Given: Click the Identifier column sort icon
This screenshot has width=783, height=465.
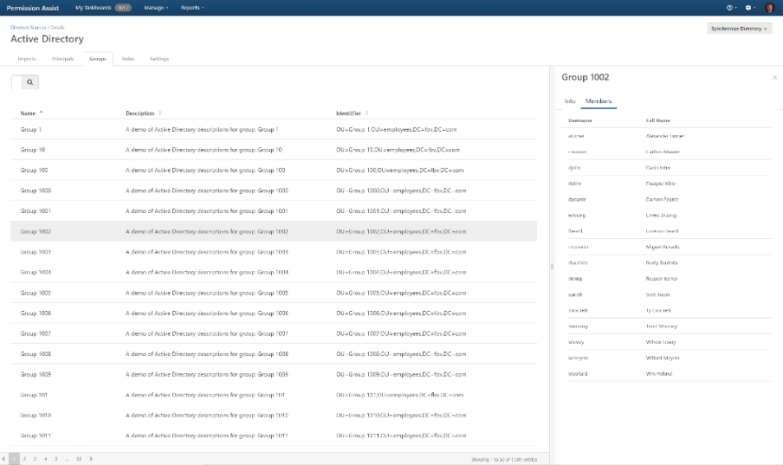Looking at the screenshot, I should click(x=366, y=113).
